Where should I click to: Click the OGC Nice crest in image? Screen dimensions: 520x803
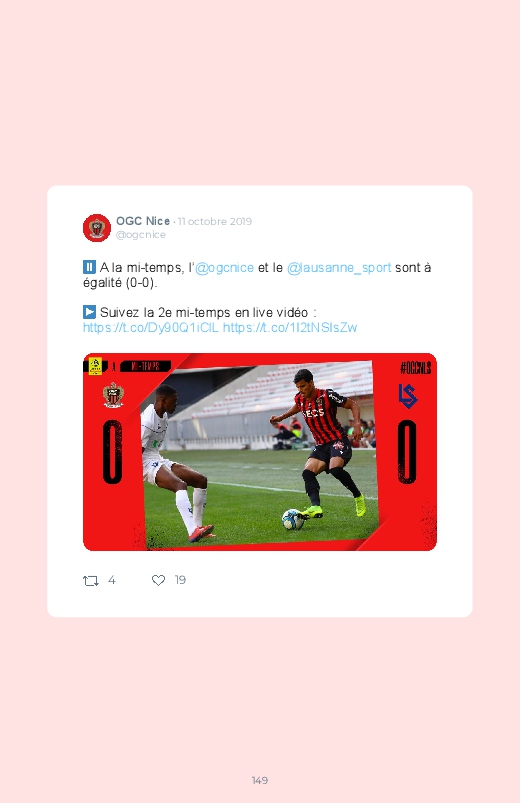[x=113, y=395]
